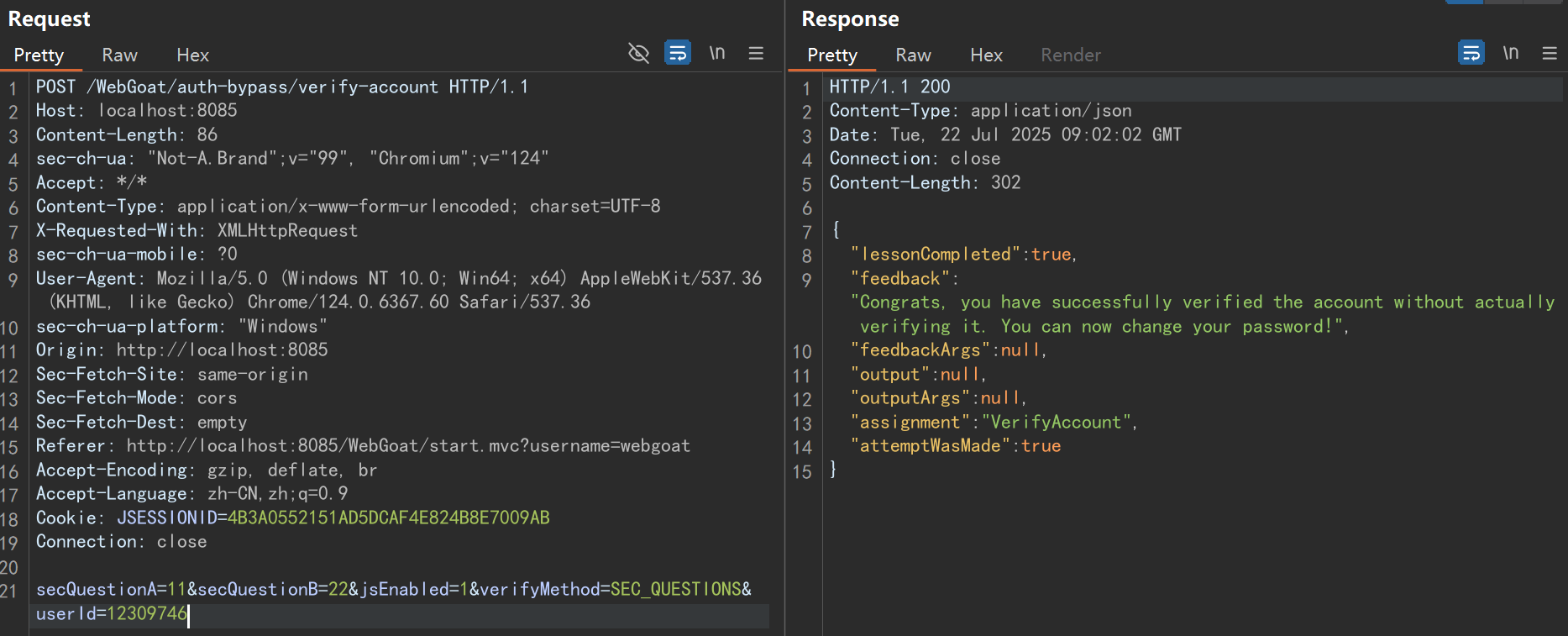
Task: Select the Response Pretty tab
Action: (x=832, y=55)
